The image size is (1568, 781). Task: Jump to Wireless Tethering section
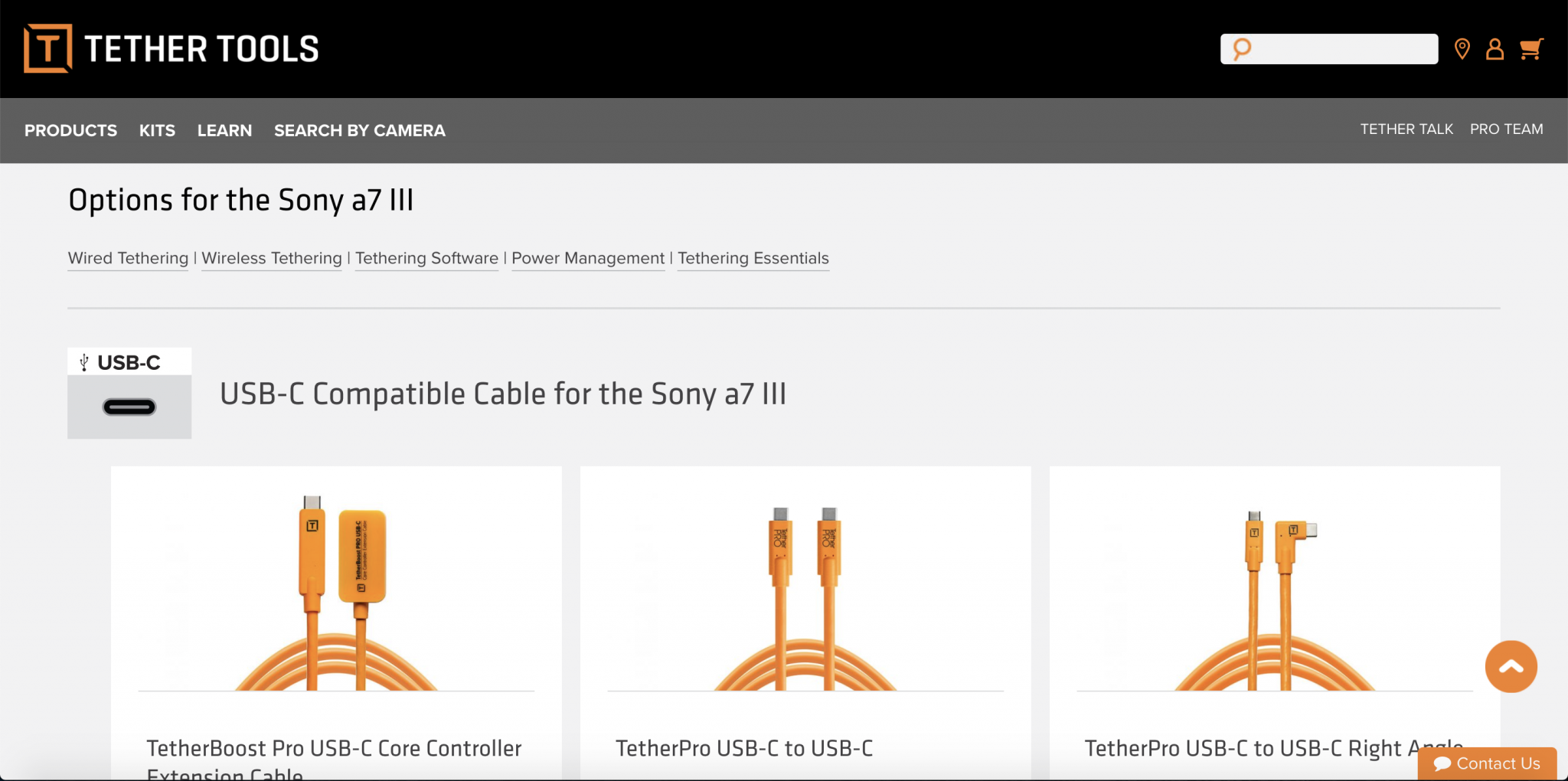click(272, 258)
